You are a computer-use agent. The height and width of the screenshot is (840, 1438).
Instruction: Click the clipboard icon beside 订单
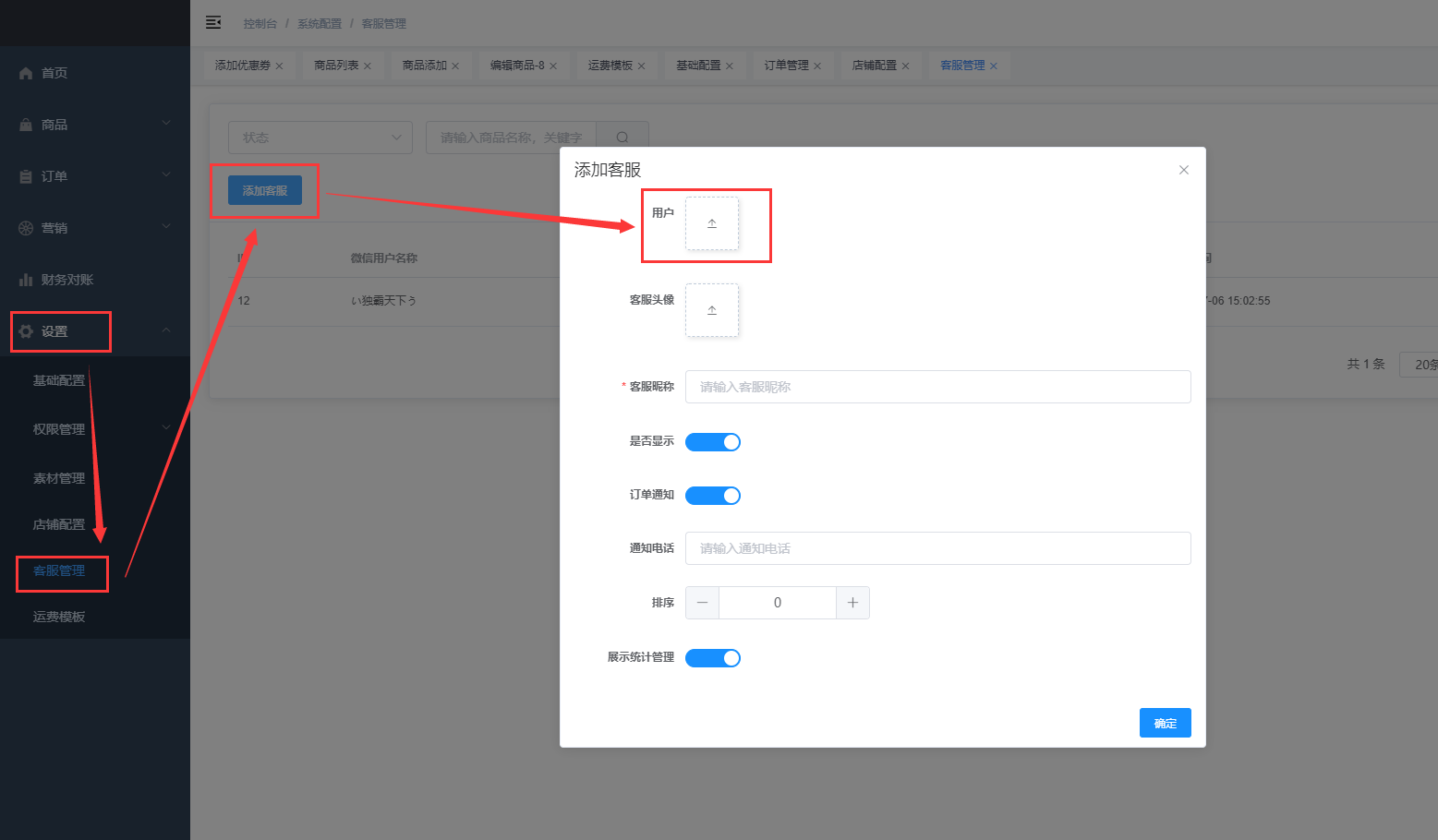[26, 176]
